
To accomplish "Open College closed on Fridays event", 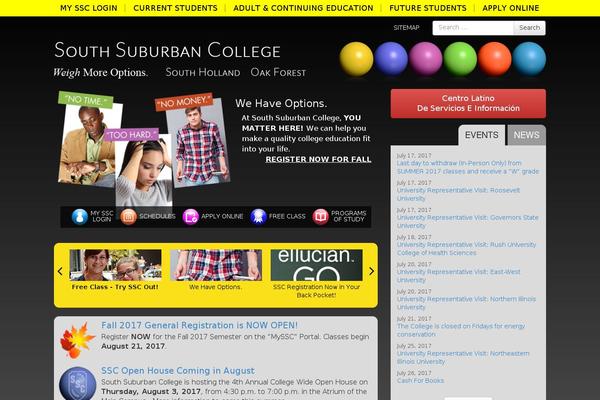I will pos(461,330).
